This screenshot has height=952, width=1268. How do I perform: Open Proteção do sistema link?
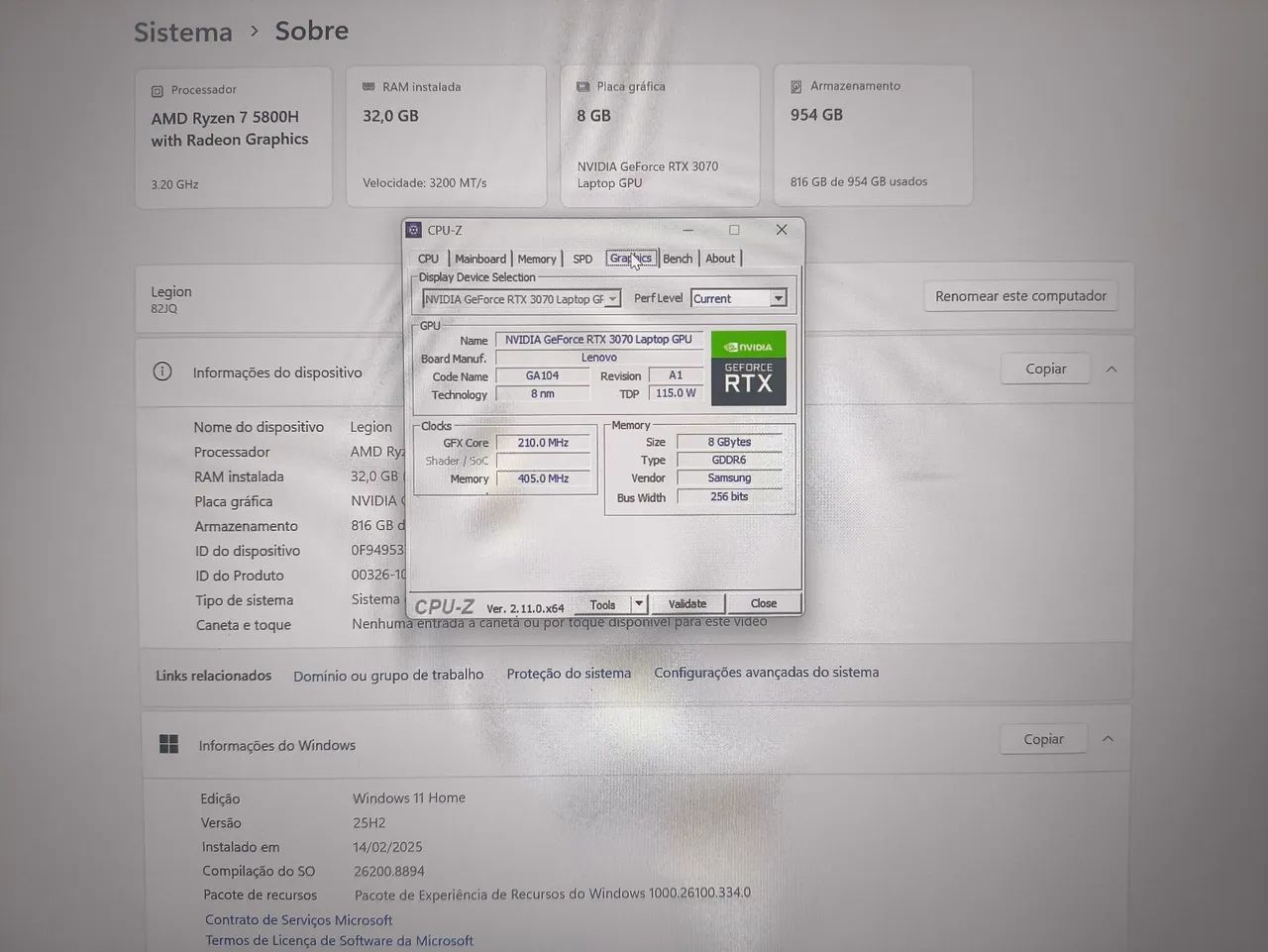[569, 674]
